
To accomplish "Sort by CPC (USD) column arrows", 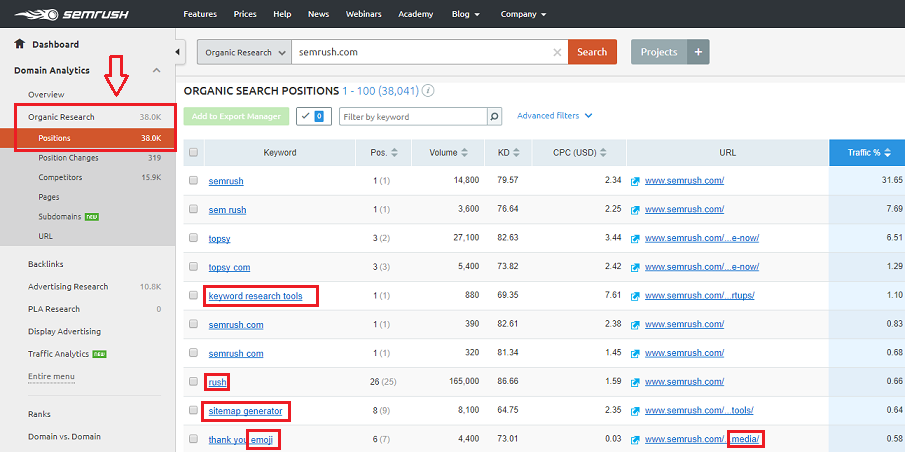I will tap(603, 153).
